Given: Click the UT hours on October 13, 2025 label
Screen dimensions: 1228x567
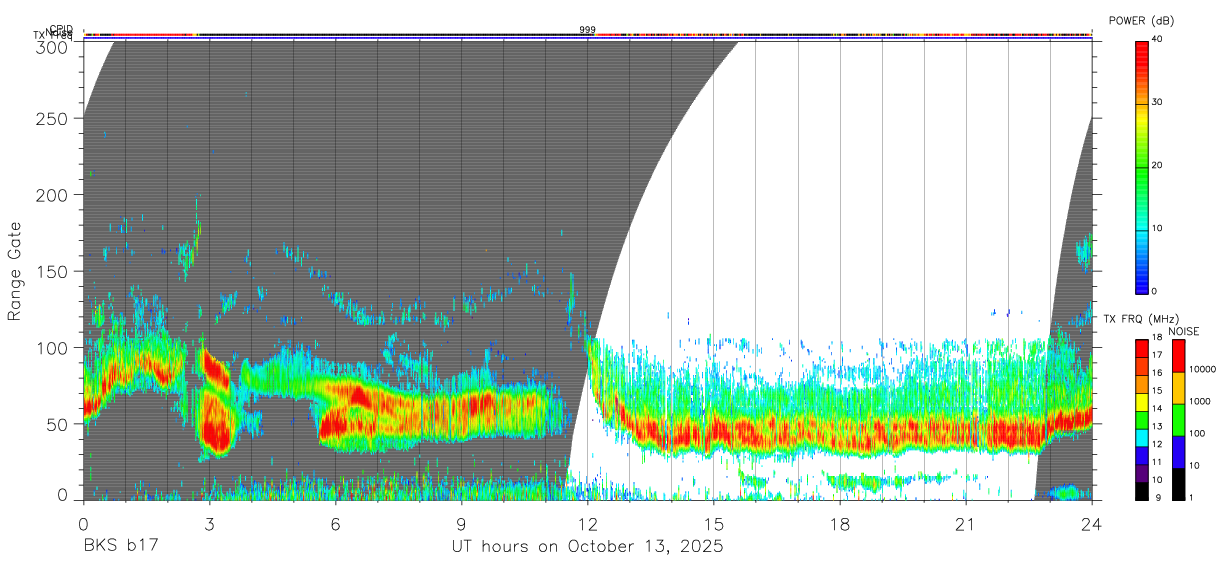Looking at the screenshot, I should pyautogui.click(x=586, y=546).
